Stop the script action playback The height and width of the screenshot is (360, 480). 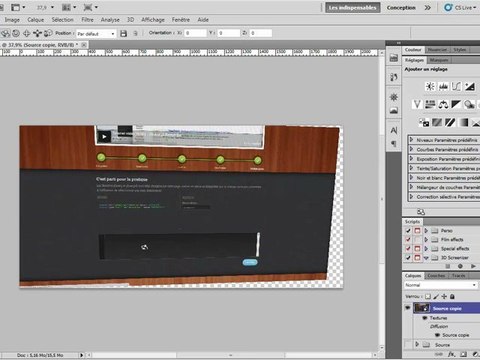[448, 266]
